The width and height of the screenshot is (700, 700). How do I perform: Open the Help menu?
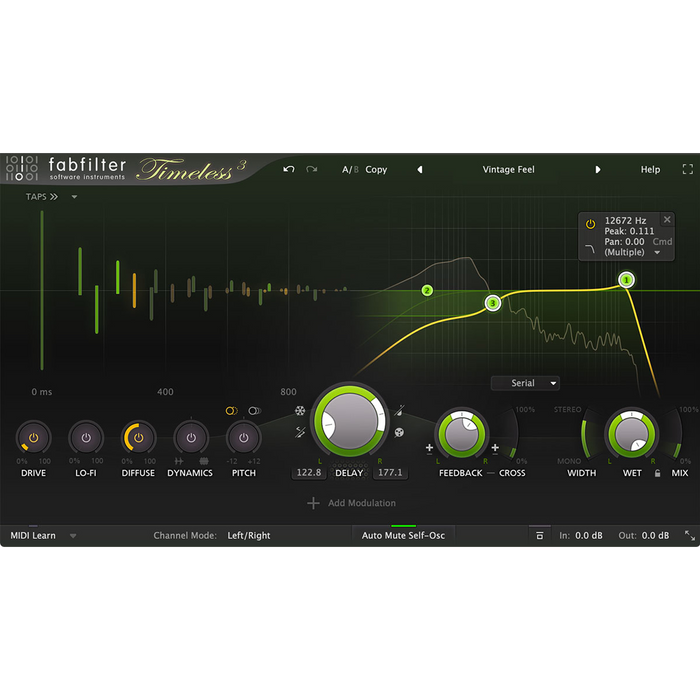[650, 170]
